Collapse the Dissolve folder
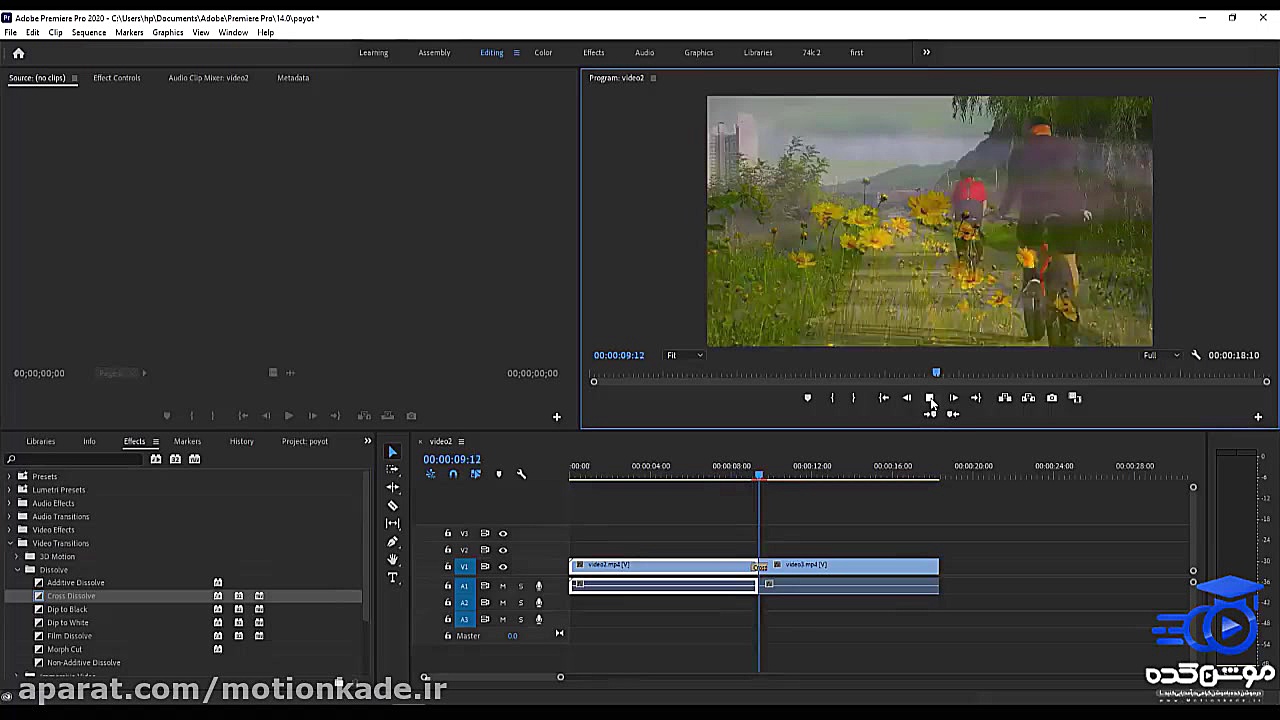This screenshot has height=720, width=1280. pos(17,570)
